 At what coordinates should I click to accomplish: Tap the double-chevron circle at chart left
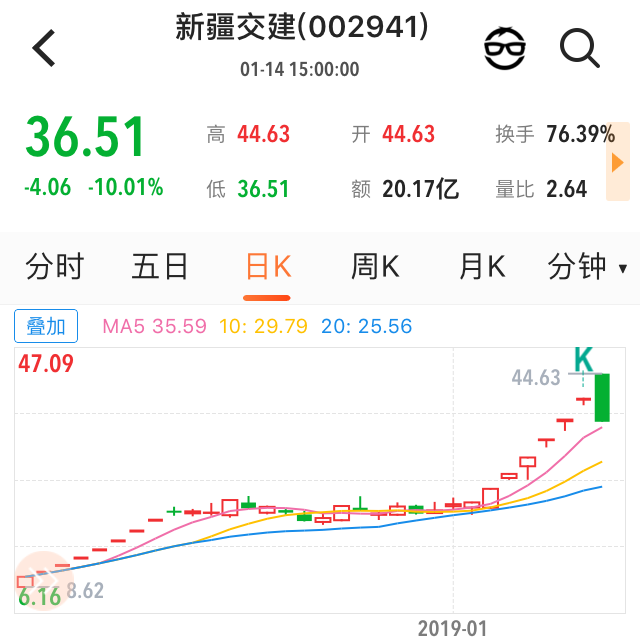(42, 581)
